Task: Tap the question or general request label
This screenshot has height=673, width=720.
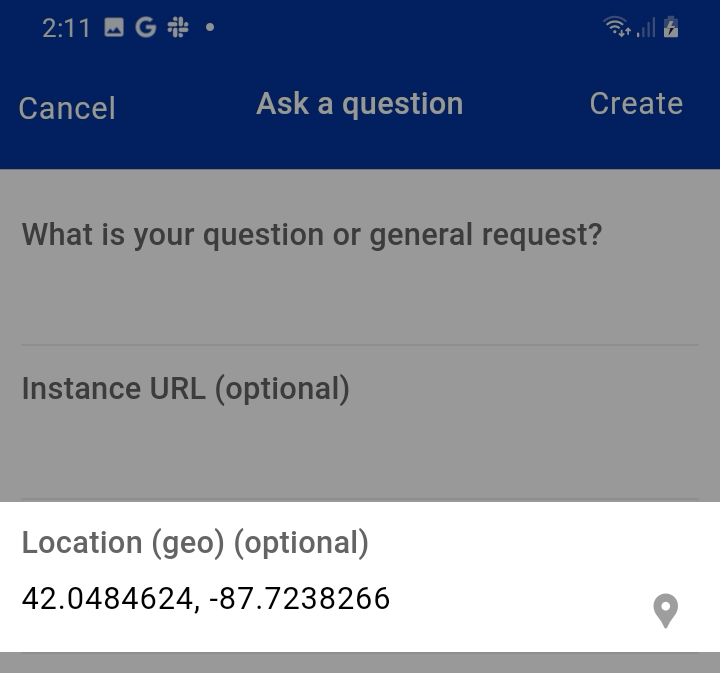Action: pos(312,235)
